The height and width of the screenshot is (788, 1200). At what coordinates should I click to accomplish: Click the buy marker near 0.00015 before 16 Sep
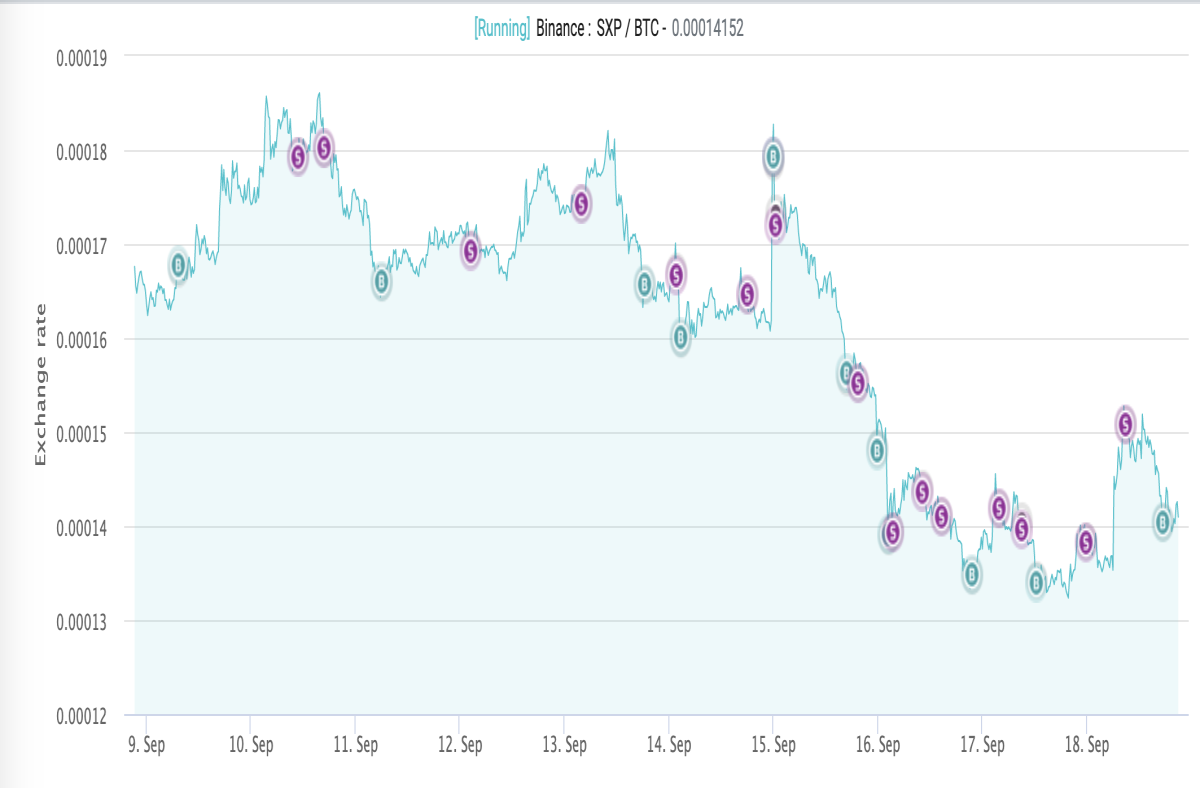point(877,451)
